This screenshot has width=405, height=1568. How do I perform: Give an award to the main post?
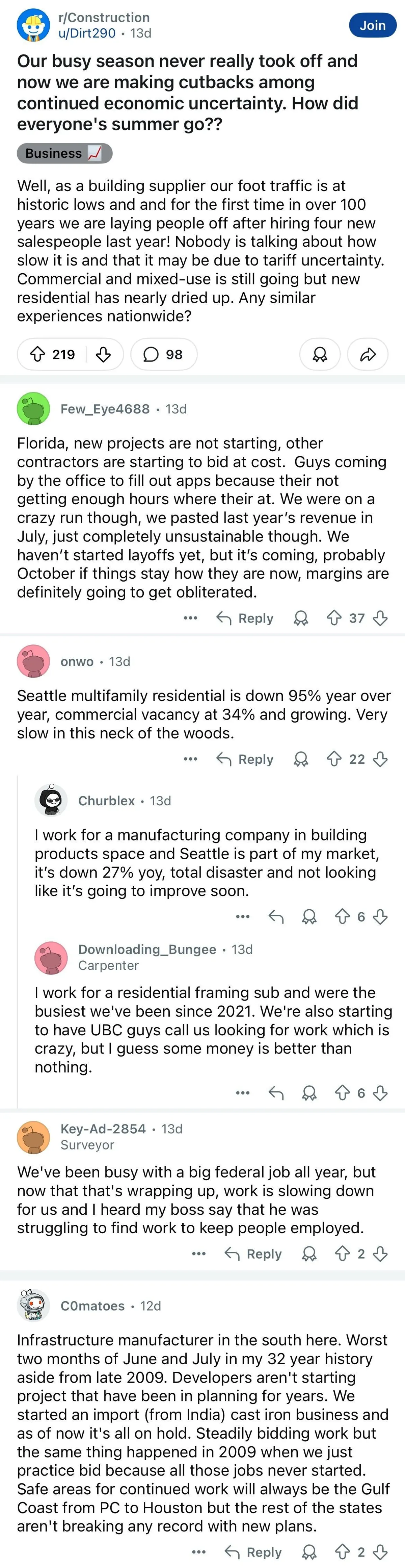pos(319,354)
